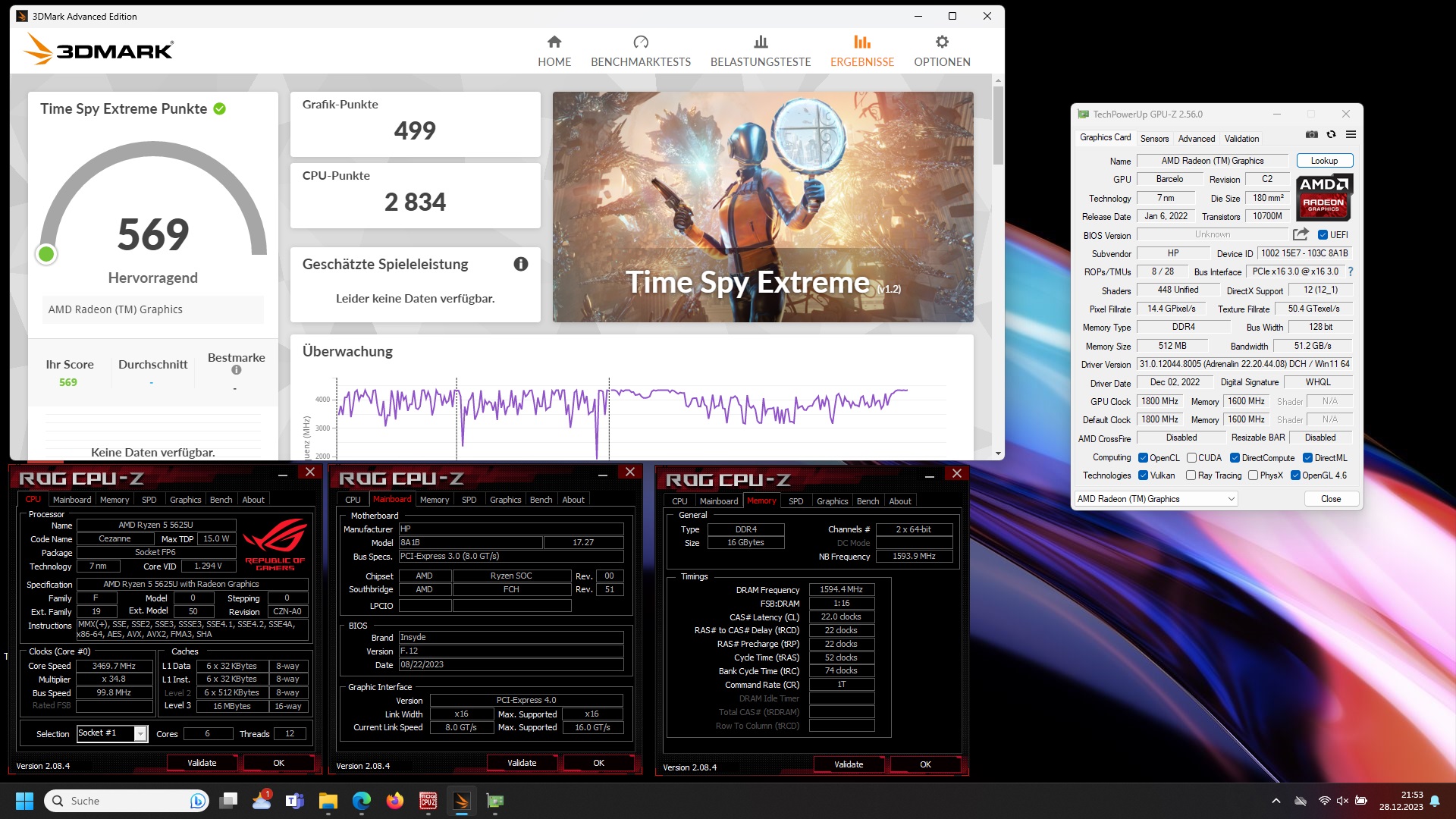Viewport: 1456px width, 819px height.
Task: Open the notification bell in system tray
Action: click(x=1435, y=801)
